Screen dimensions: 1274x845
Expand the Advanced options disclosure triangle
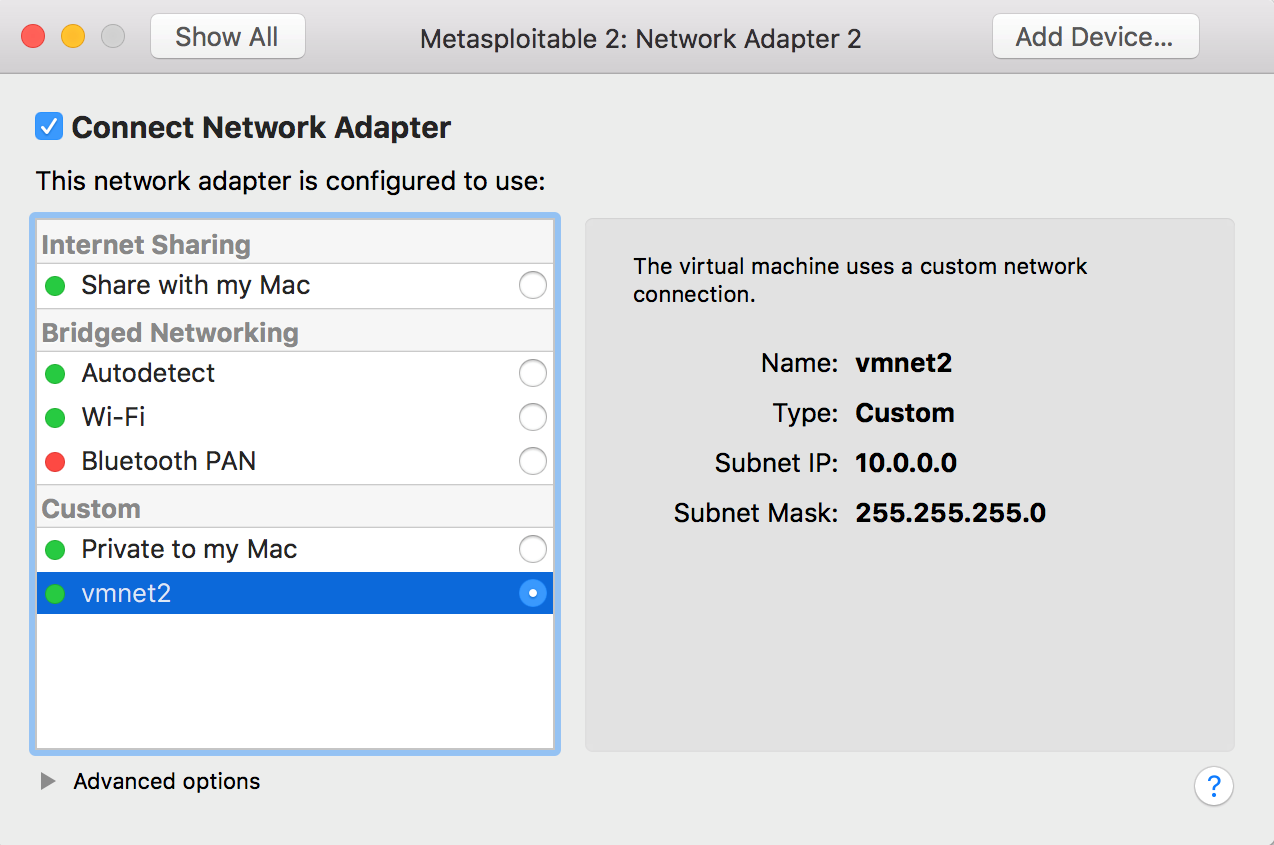[x=48, y=781]
